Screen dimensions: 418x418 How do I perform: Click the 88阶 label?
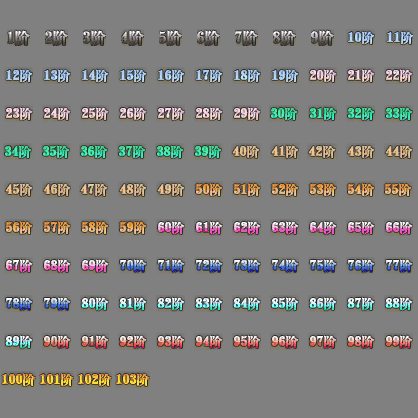tap(398, 304)
